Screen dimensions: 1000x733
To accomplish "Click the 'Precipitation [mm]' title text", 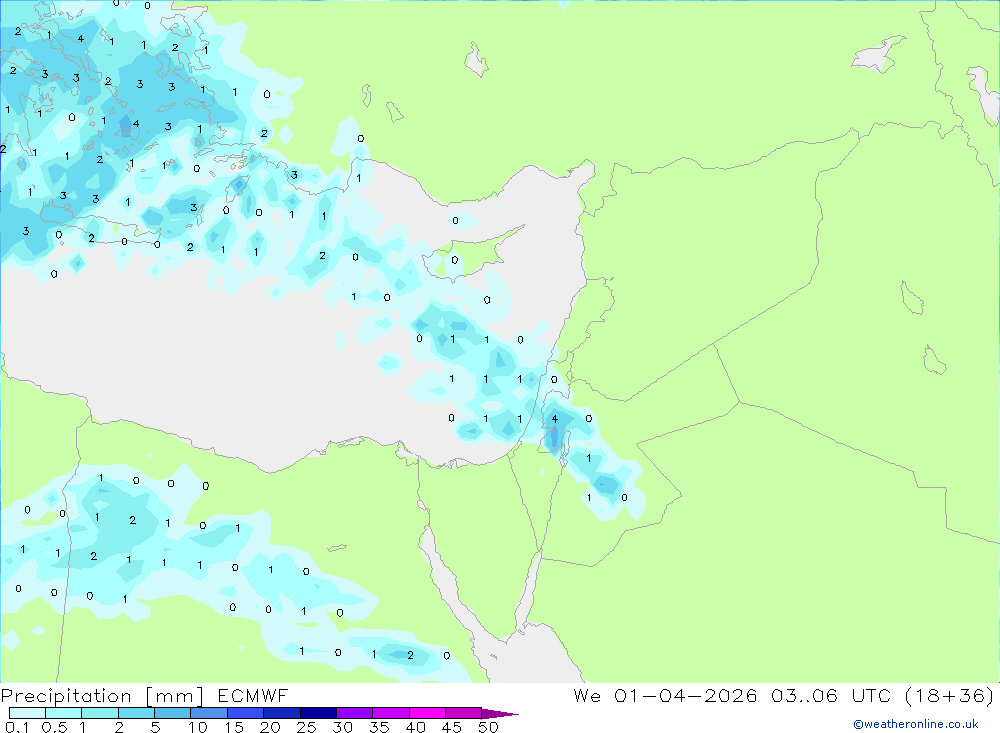I will coord(102,696).
